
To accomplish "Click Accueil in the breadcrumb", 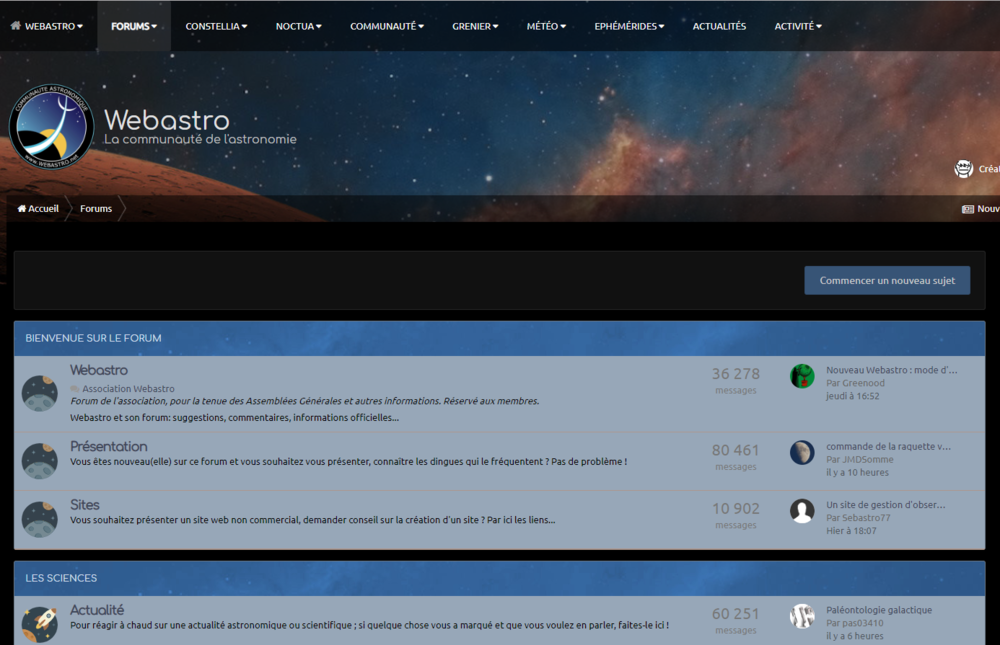I will coord(43,209).
